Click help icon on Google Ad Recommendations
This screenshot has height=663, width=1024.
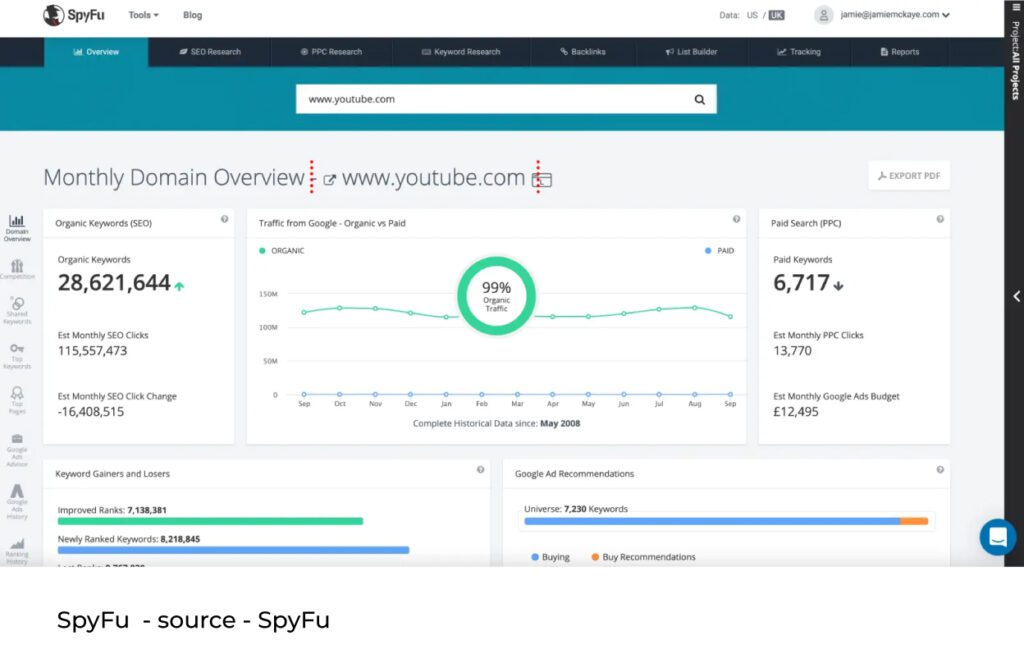point(940,470)
